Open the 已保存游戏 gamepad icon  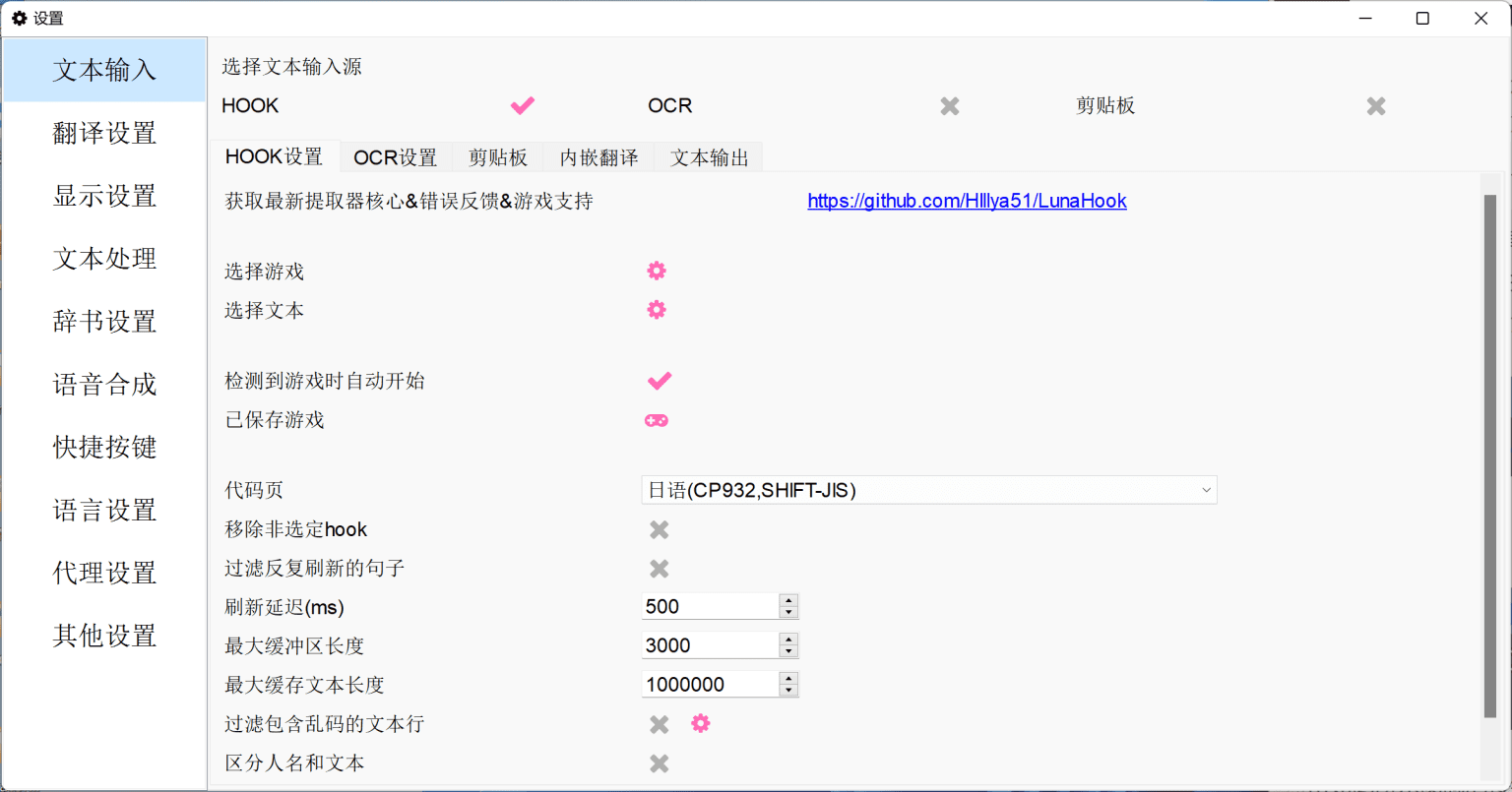(x=657, y=420)
